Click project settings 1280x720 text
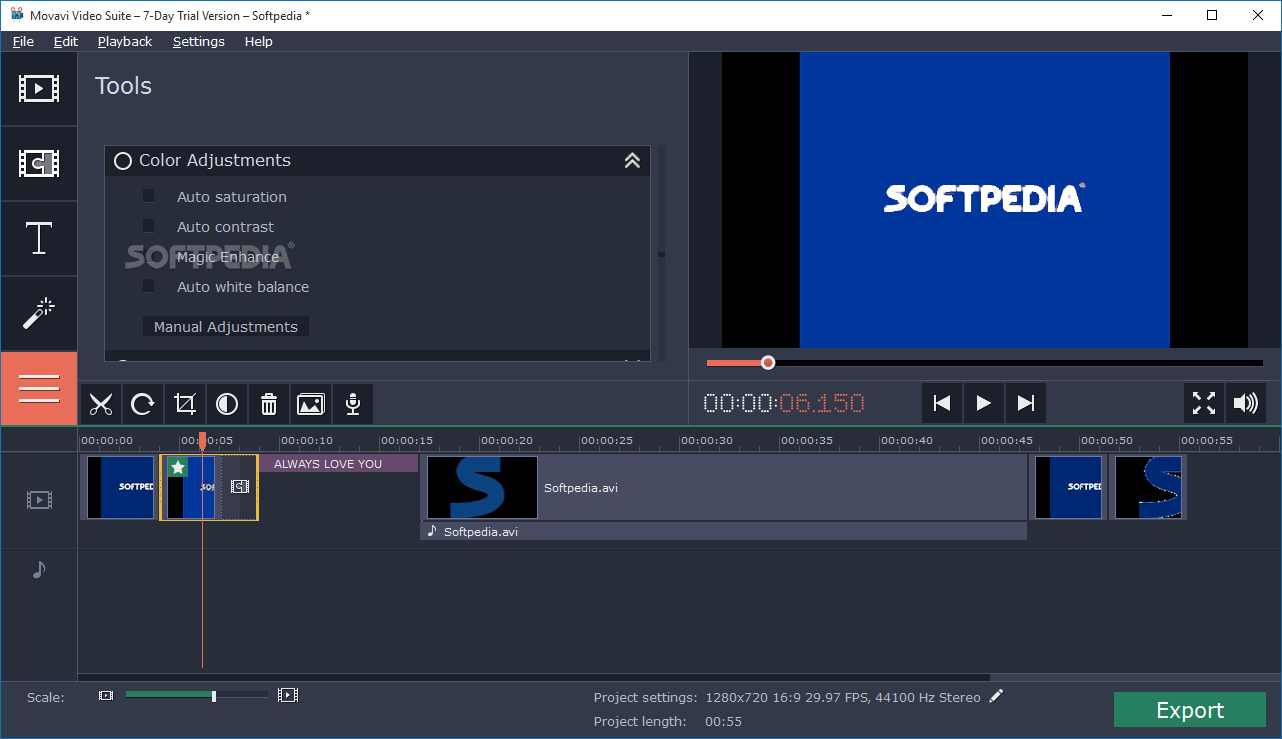 click(843, 697)
